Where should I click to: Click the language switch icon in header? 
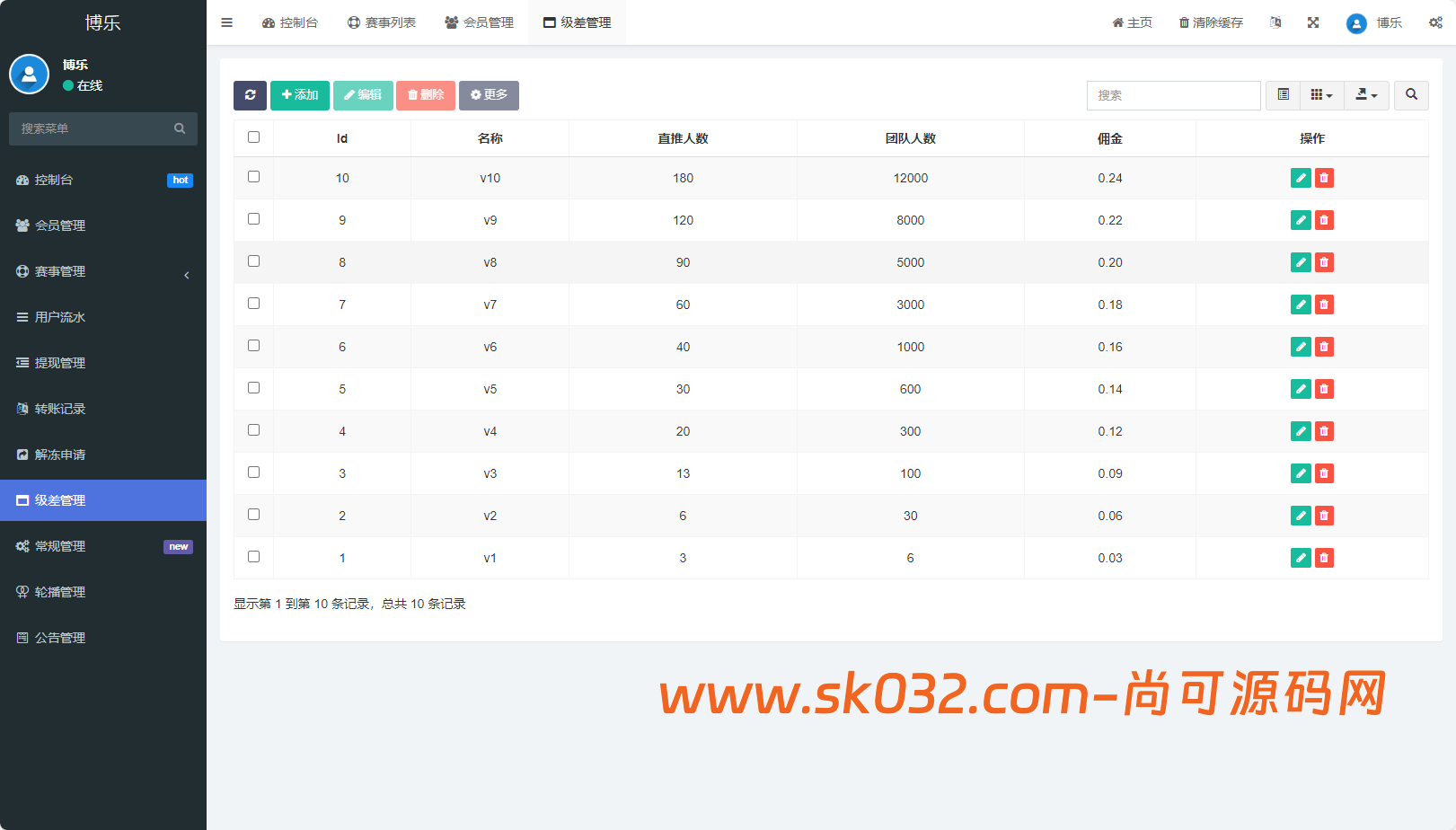tap(1275, 22)
